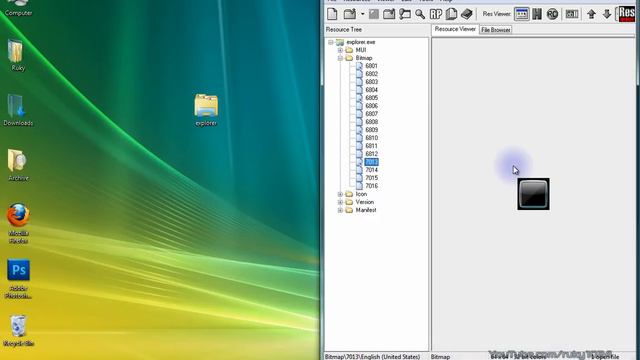Select bitmap resource 6805
The width and height of the screenshot is (640, 360).
[371, 98]
